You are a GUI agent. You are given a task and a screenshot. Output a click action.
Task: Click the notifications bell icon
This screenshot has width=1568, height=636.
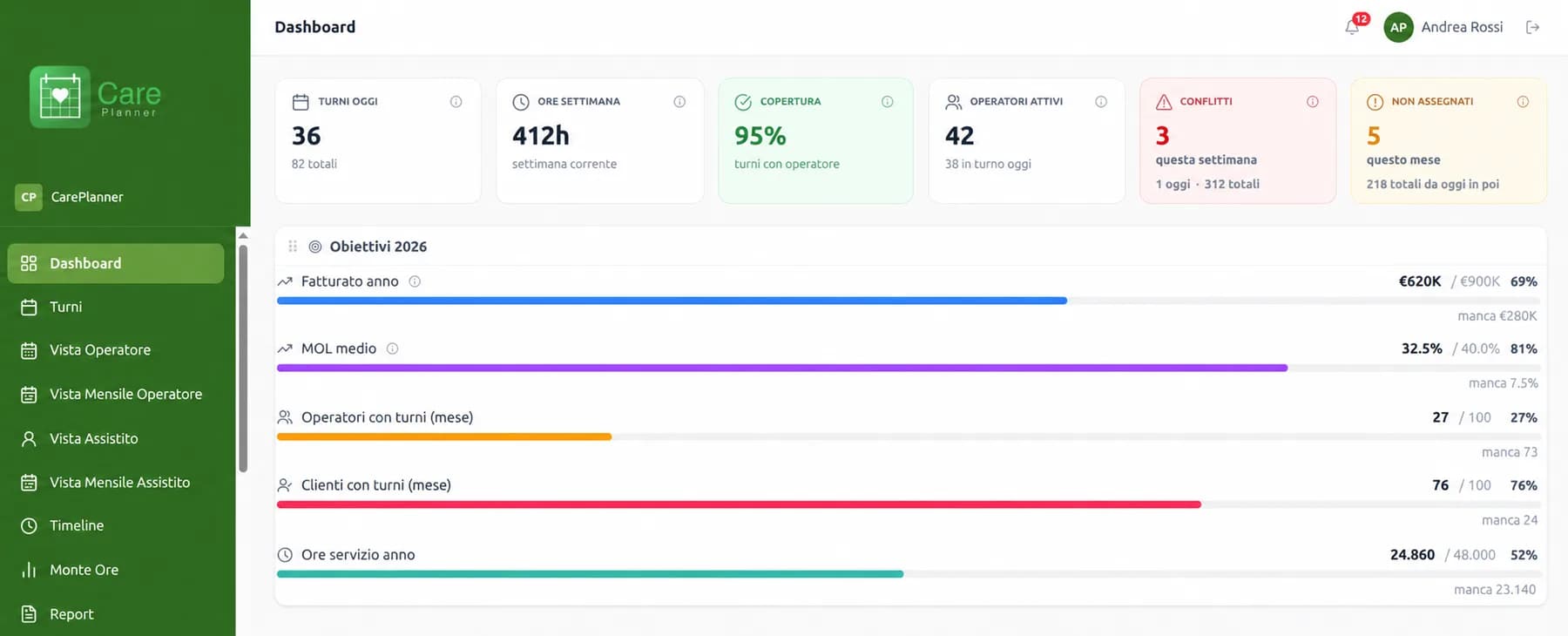click(x=1352, y=27)
